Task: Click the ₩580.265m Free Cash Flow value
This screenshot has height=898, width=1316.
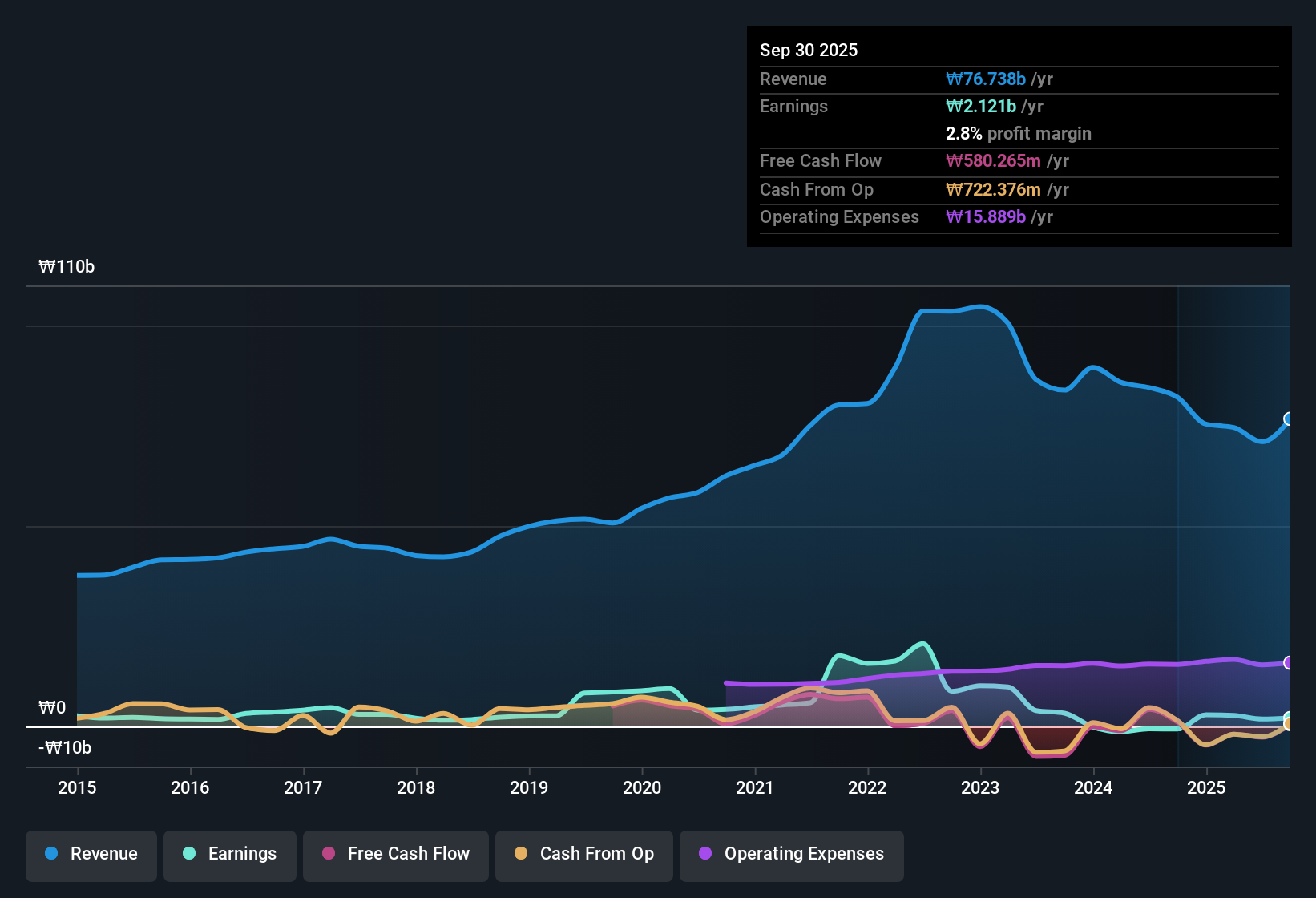Action: (994, 161)
